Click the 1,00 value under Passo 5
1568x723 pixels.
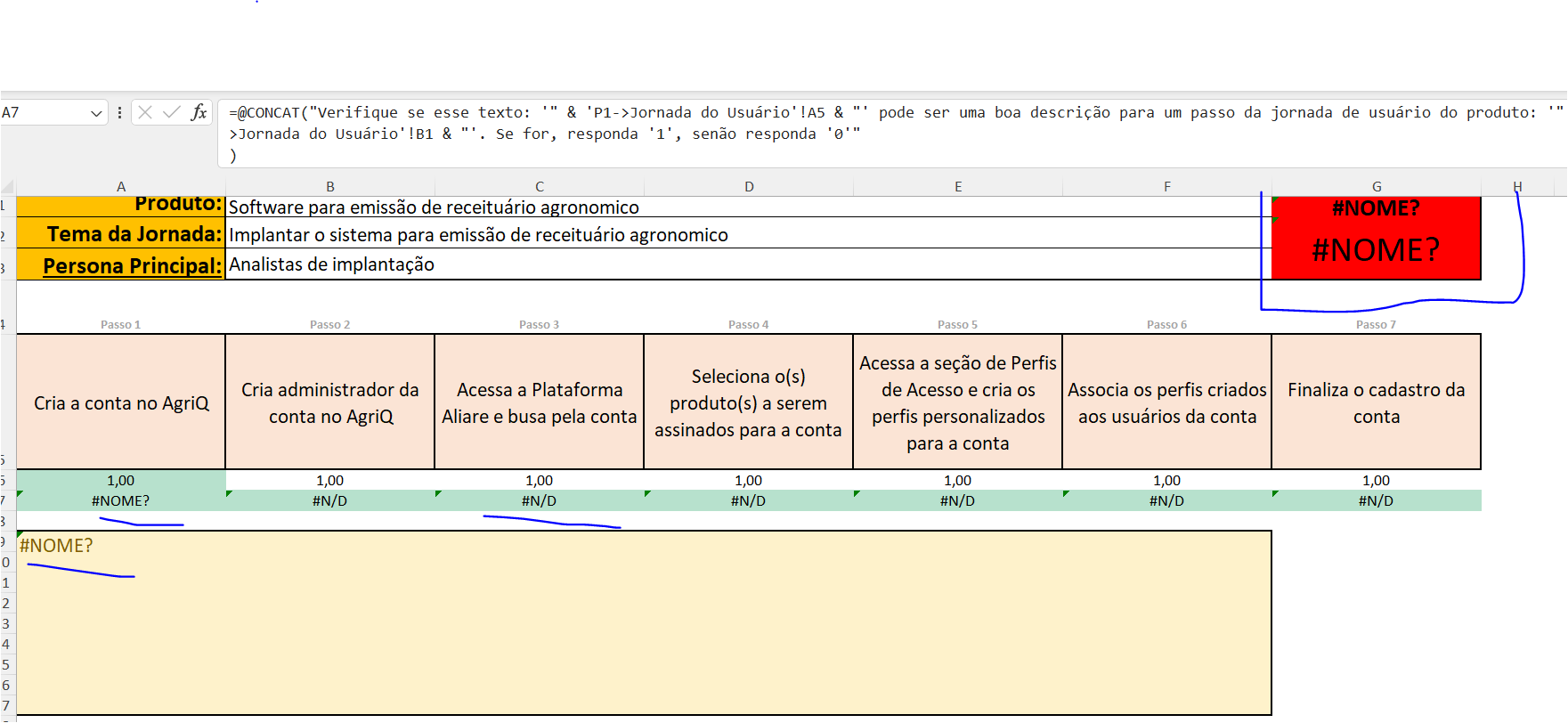(x=958, y=480)
